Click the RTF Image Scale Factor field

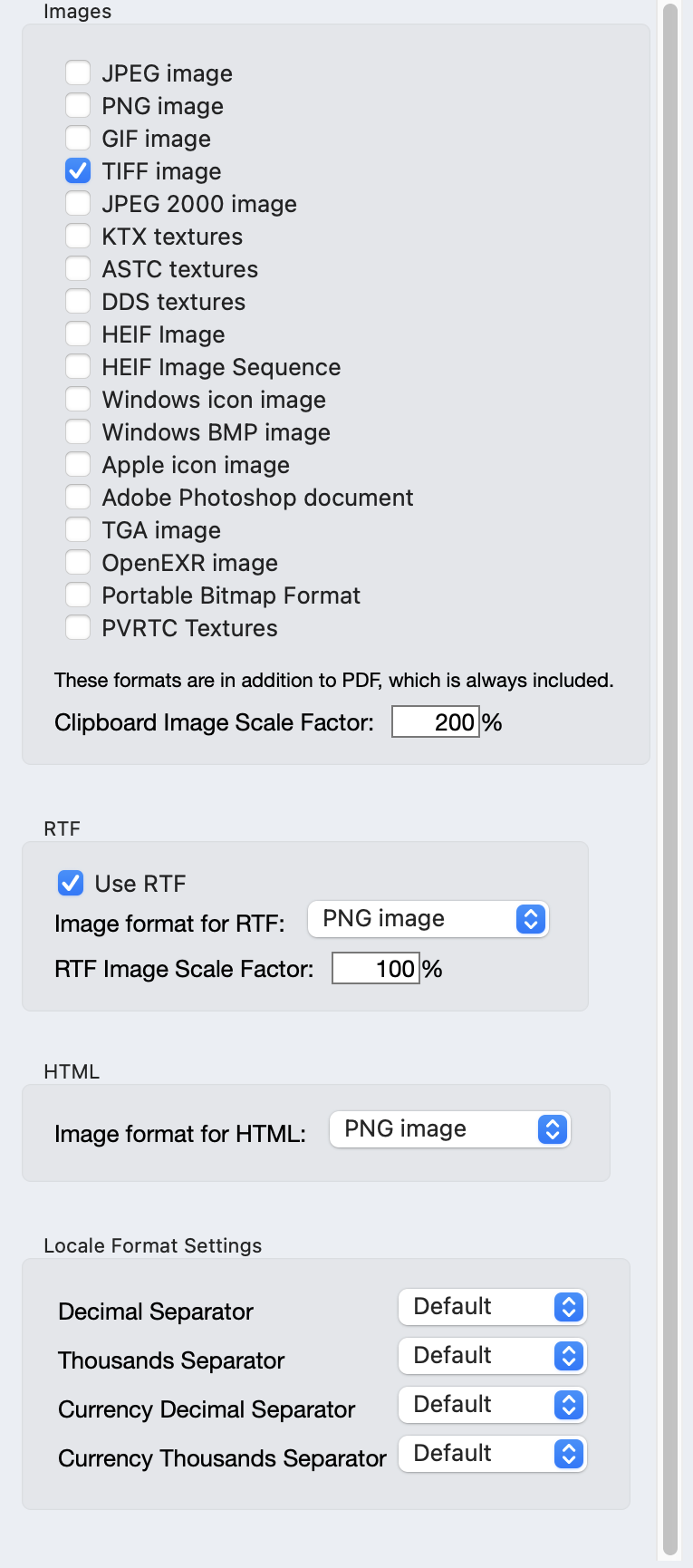[375, 969]
